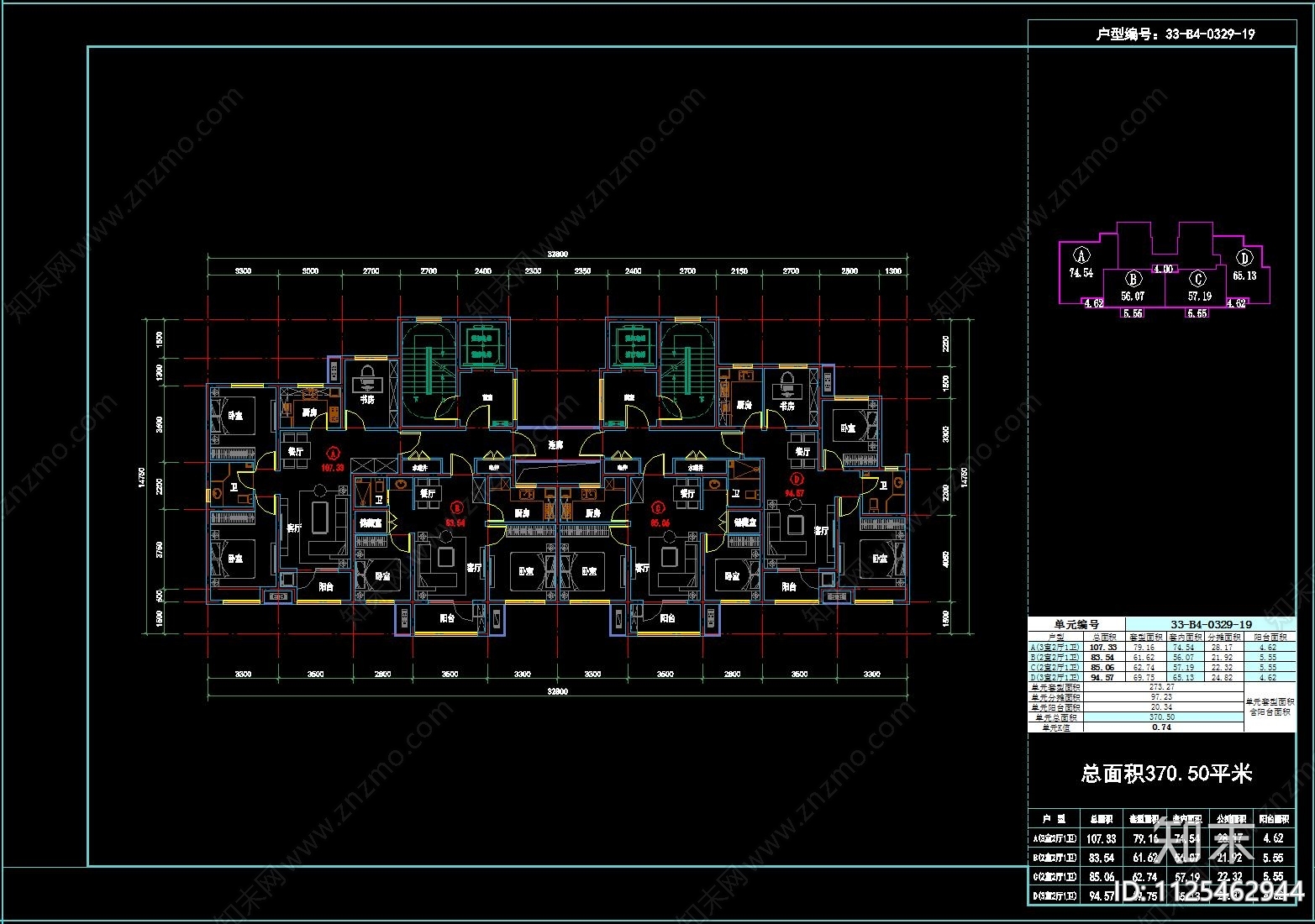Select the 5.56 label below key plan

1132,313
